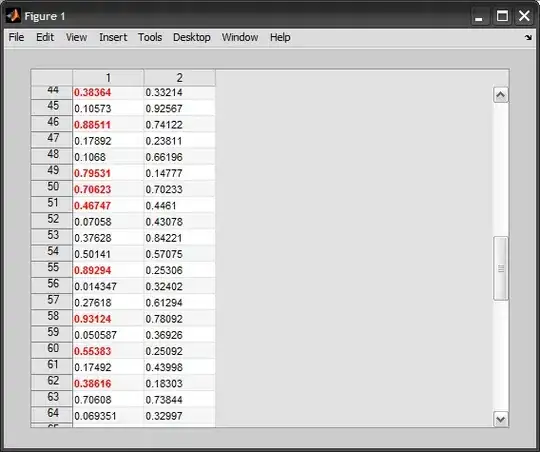Click cell 0.014347

(x=108, y=286)
